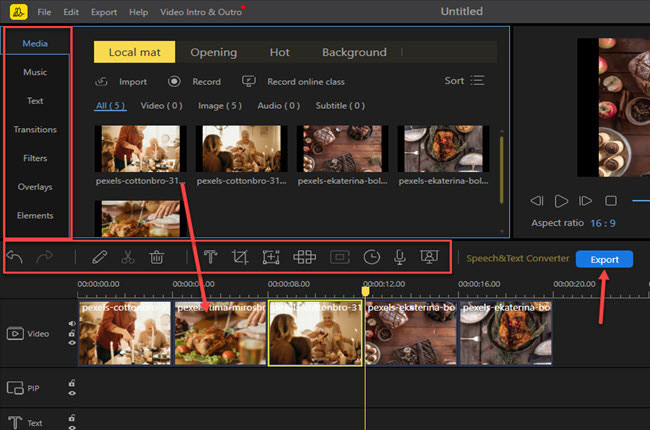Switch to the Opening tab

(213, 52)
